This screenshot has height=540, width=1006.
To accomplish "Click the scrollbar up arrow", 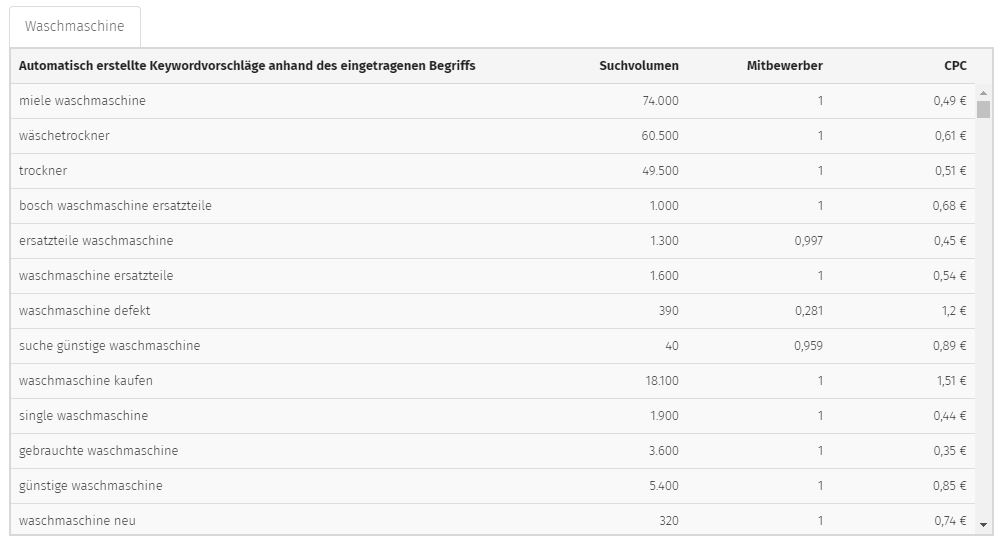I will (x=984, y=93).
